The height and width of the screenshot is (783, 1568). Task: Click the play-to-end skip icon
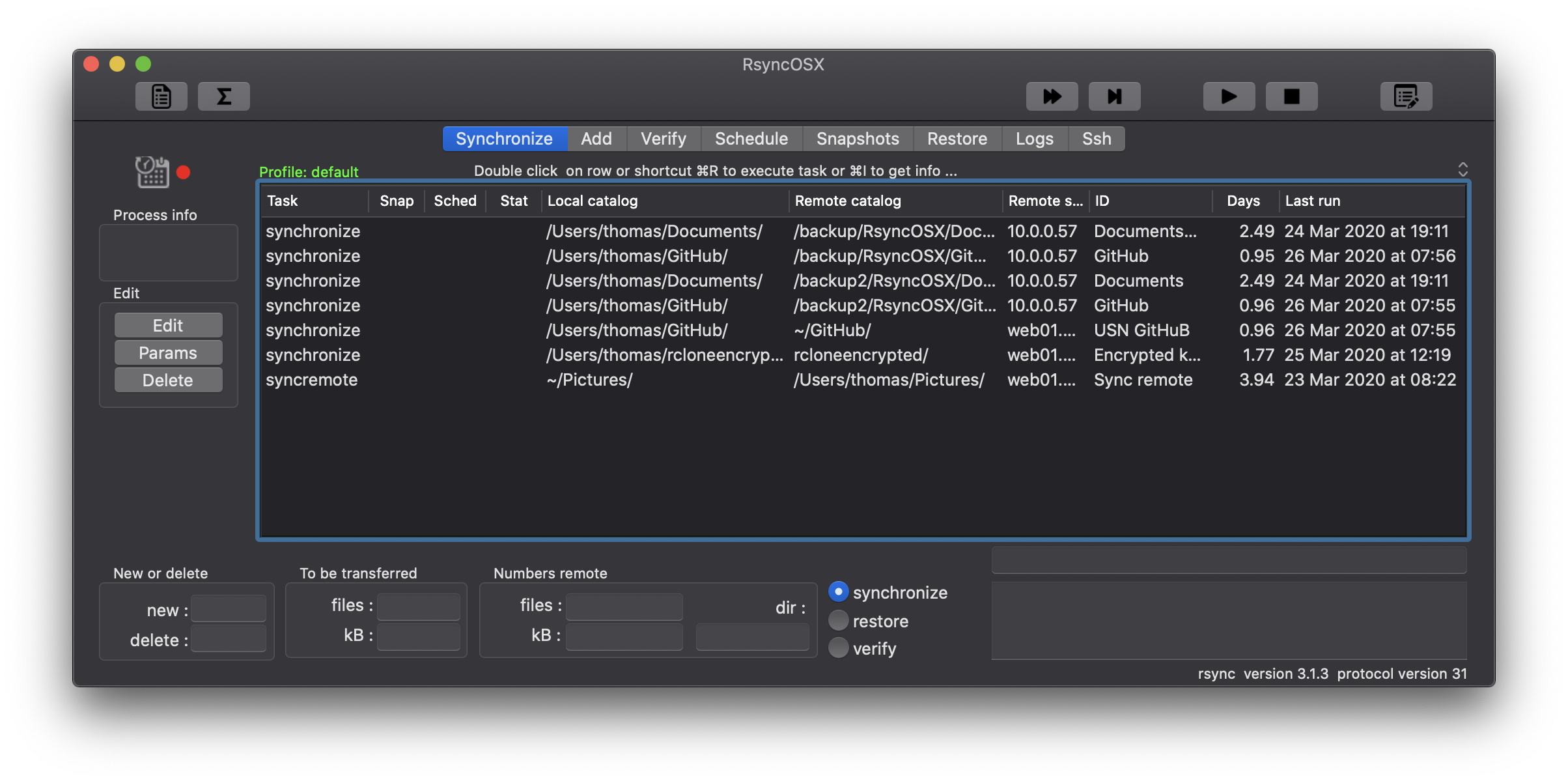tap(1114, 96)
